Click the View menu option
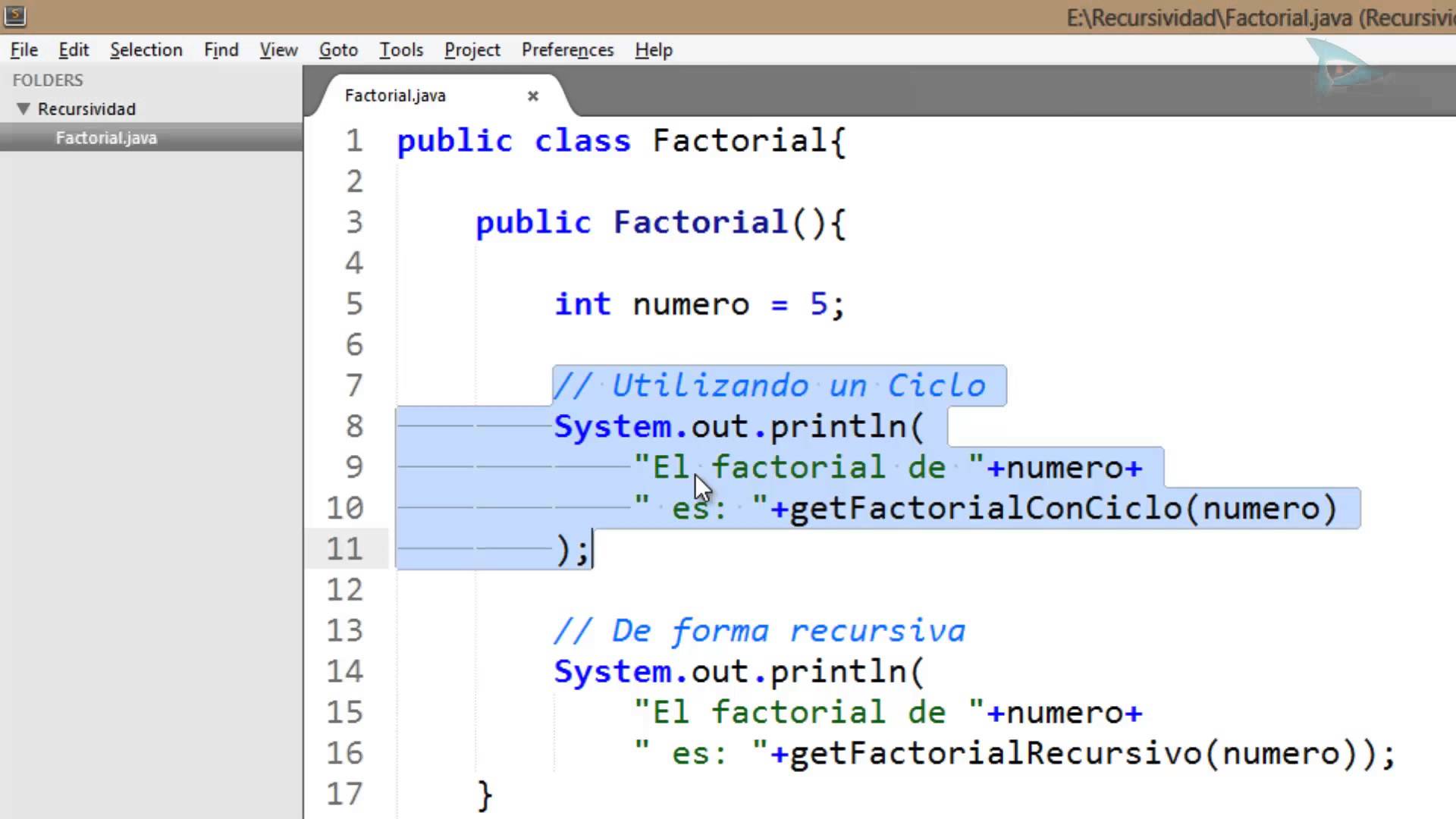The image size is (1456, 819). (278, 50)
